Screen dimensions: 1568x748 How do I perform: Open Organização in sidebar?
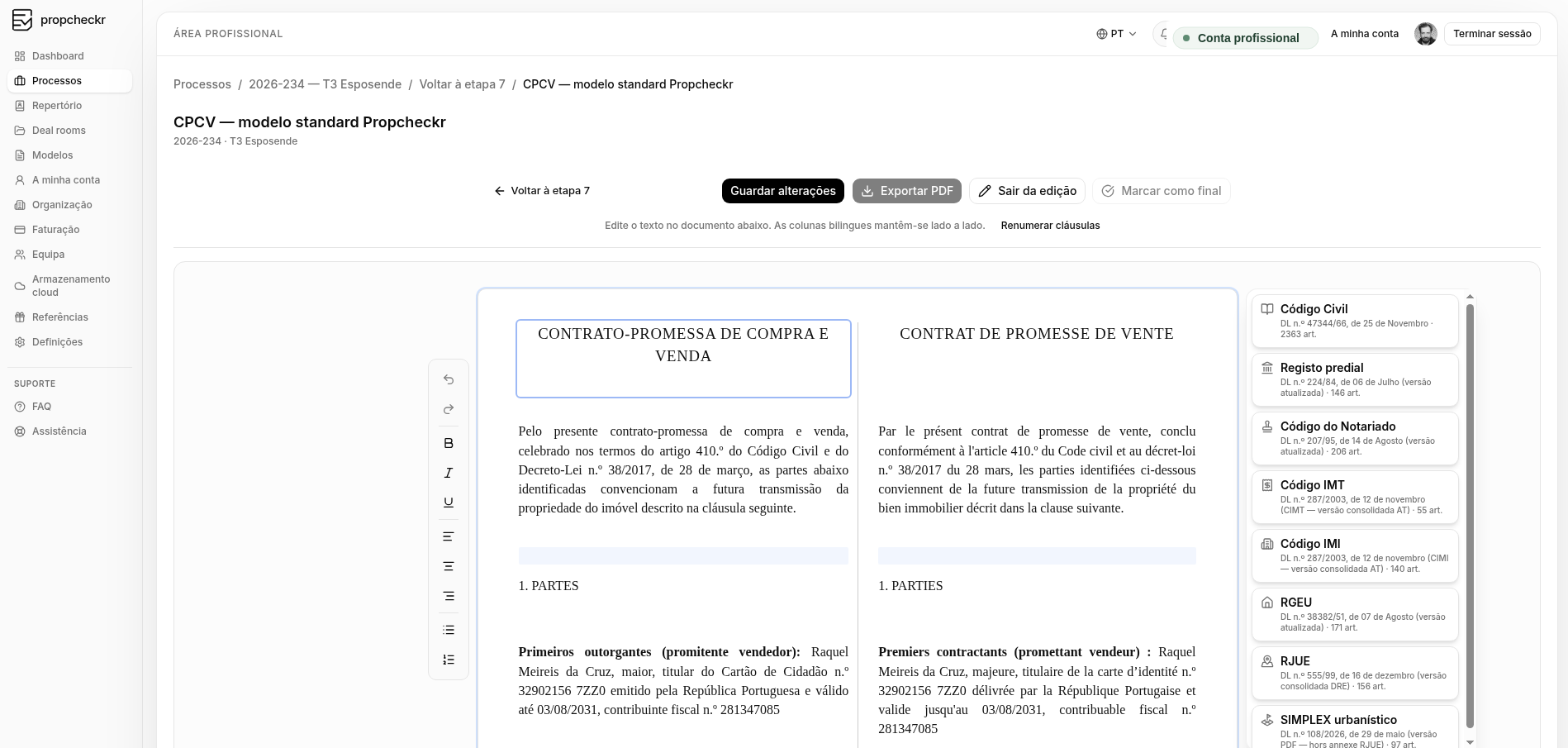click(69, 205)
